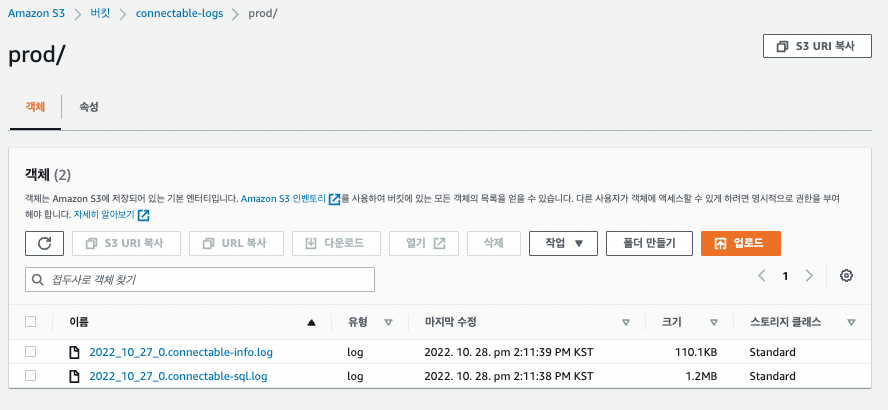Click the refresh objects icon button
The height and width of the screenshot is (410, 888).
click(x=44, y=243)
